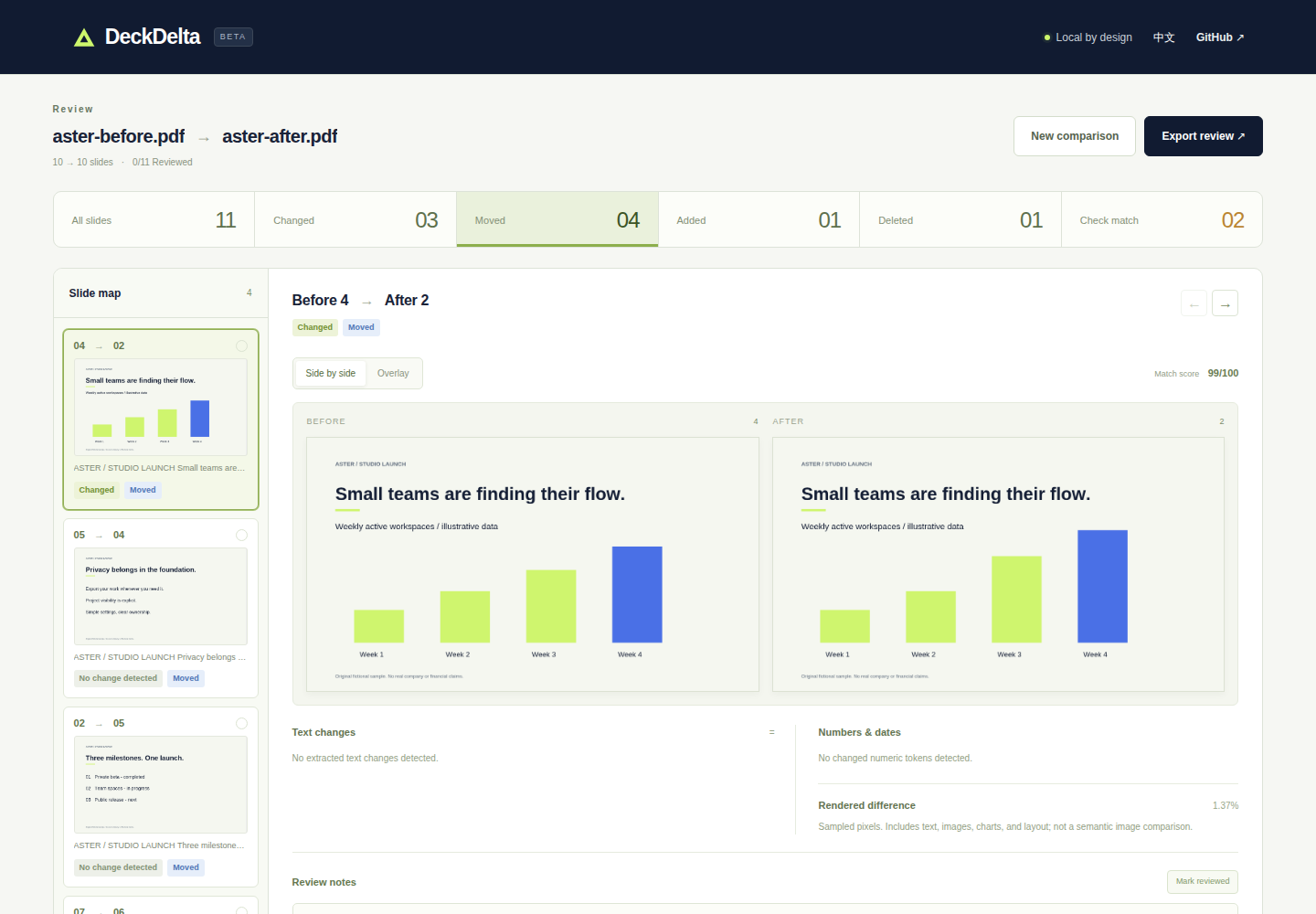
Task: Click Mark reviewed button
Action: (x=1203, y=882)
